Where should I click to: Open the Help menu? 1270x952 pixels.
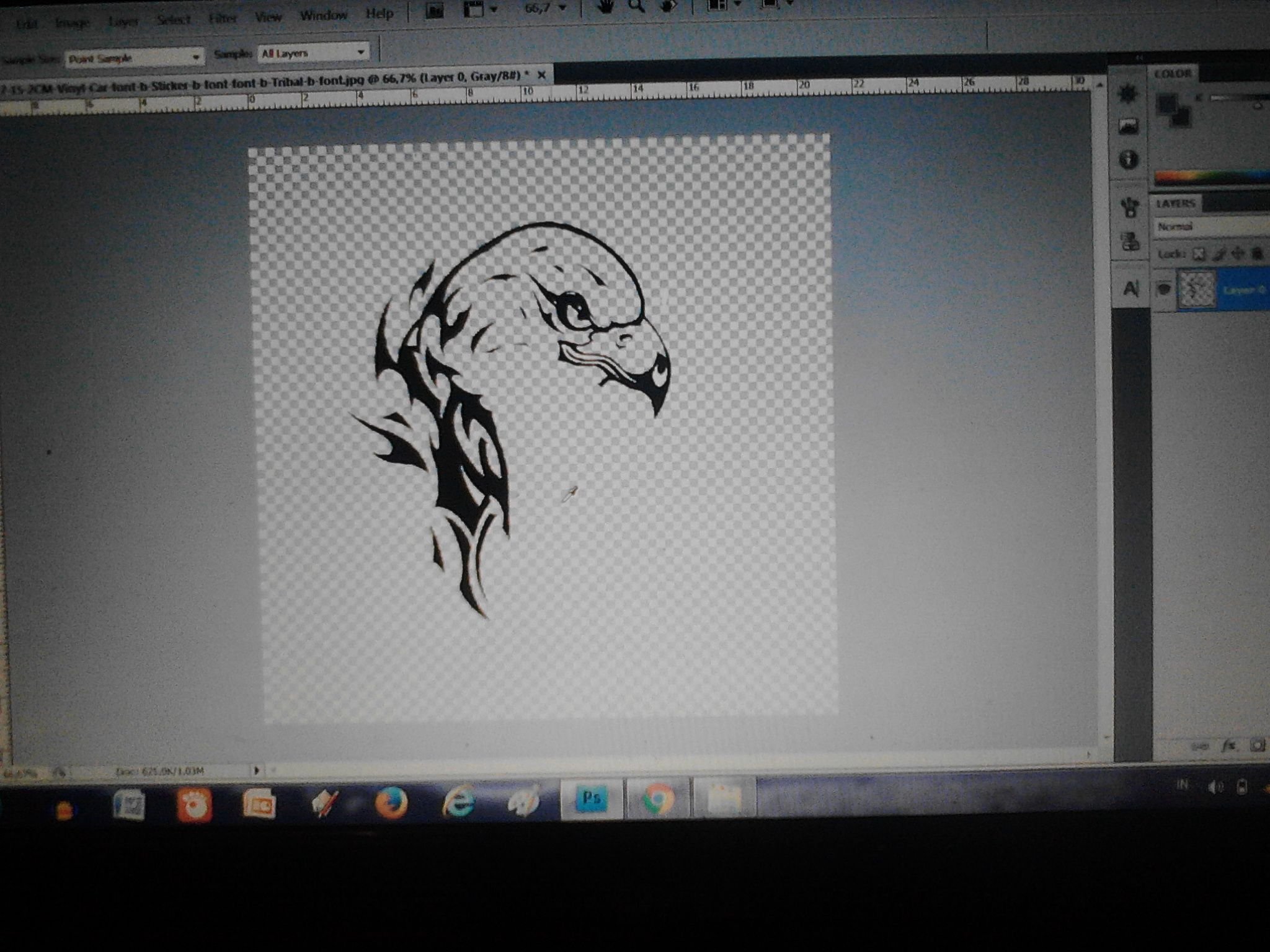point(379,13)
